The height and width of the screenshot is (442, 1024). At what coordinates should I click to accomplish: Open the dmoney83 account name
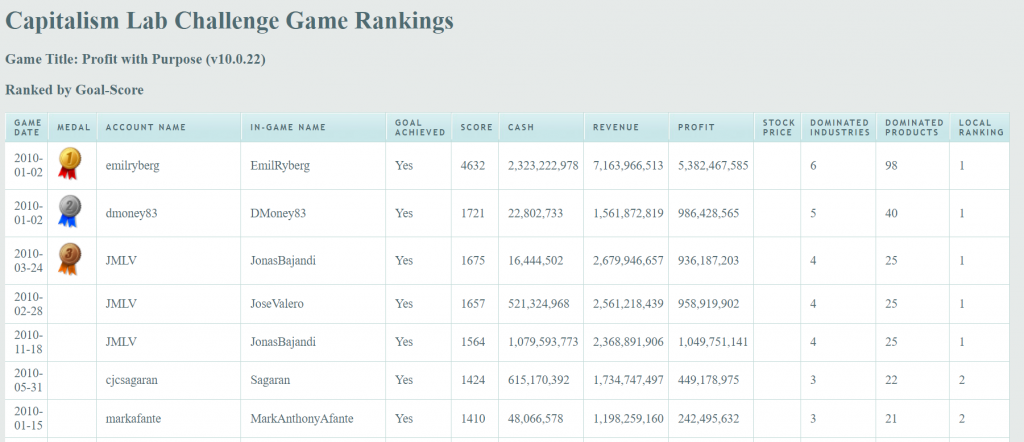click(131, 213)
